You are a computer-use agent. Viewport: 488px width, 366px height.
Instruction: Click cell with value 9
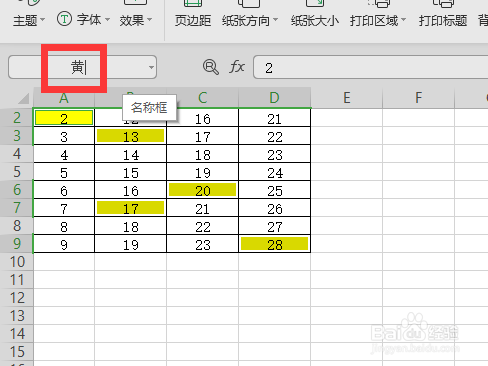point(64,244)
